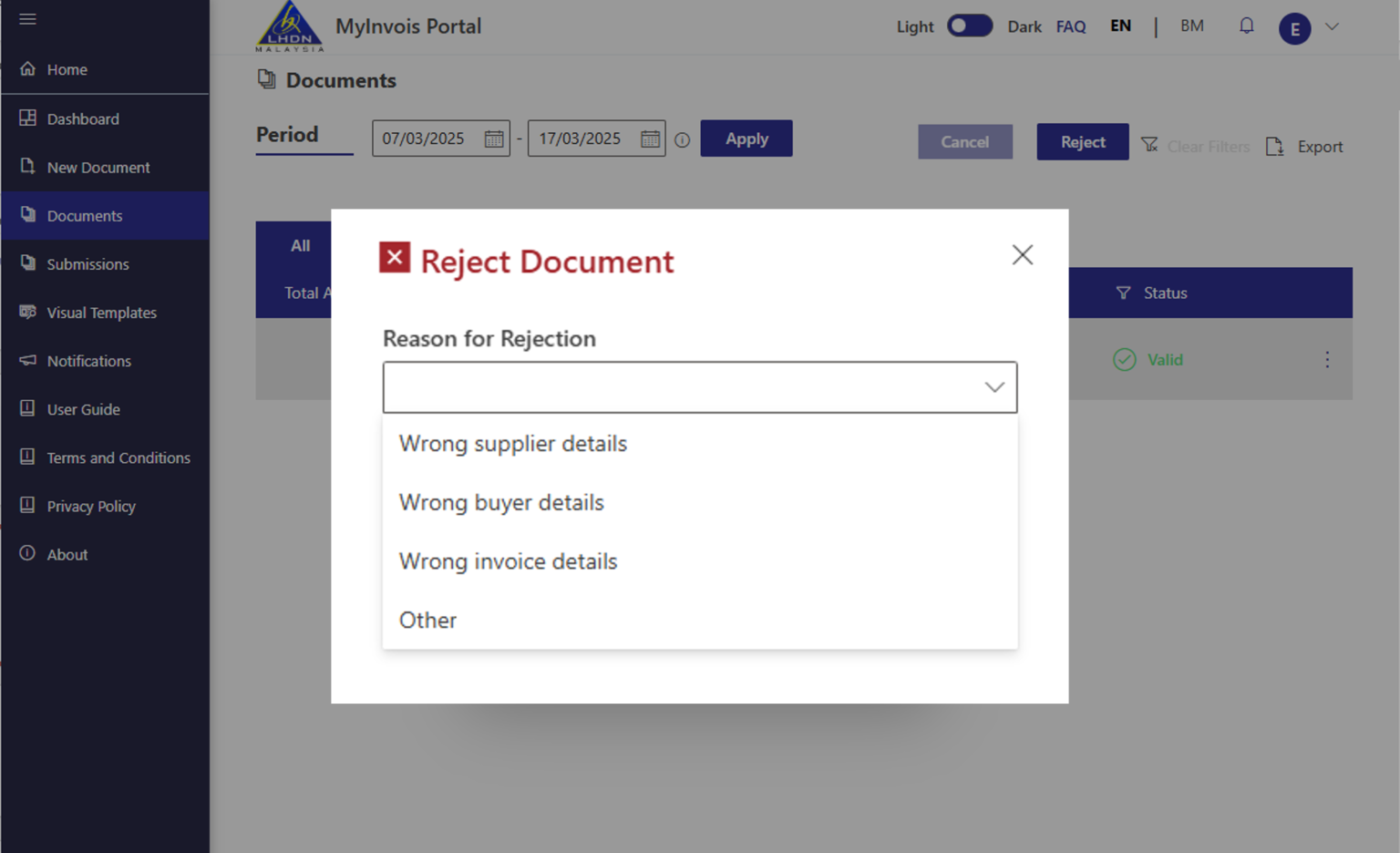
Task: Switch to the All tab
Action: [300, 245]
